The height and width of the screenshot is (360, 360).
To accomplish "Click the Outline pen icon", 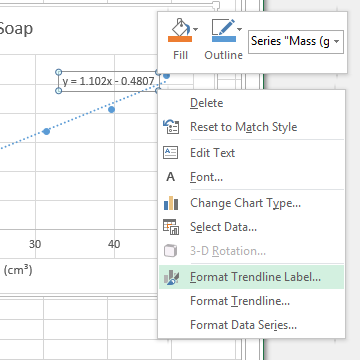I will (x=223, y=30).
